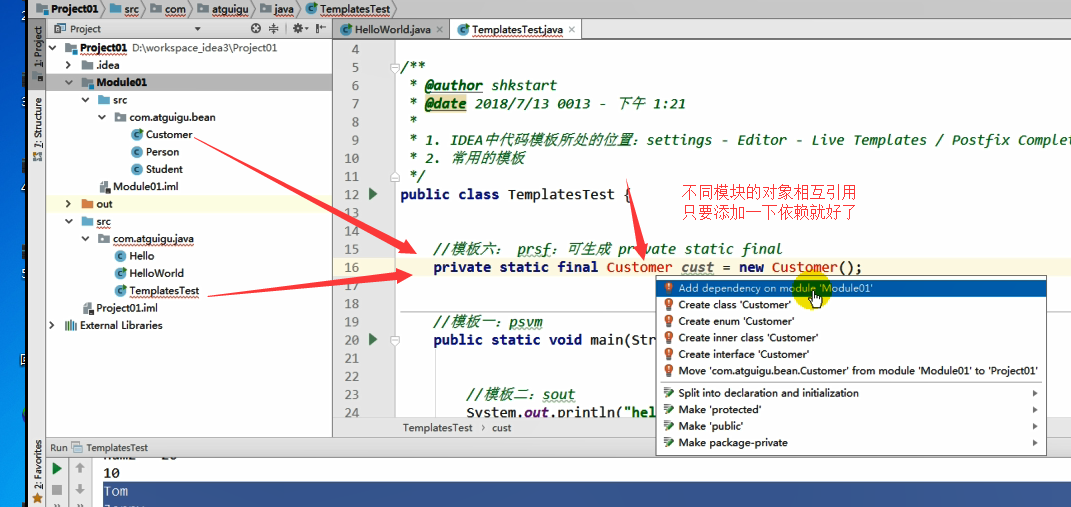
Task: Click the highlighted Tom output line
Action: pyautogui.click(x=115, y=491)
